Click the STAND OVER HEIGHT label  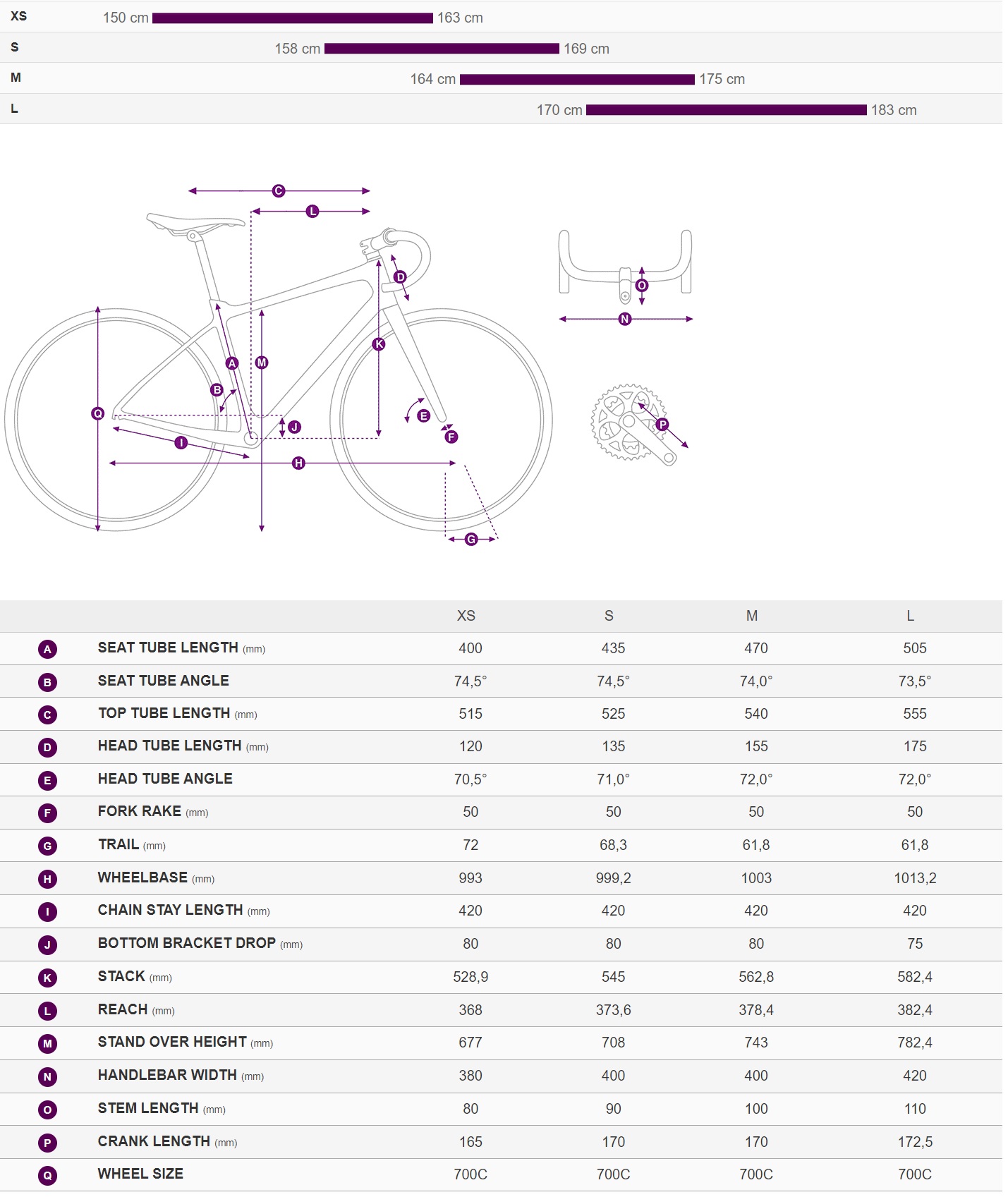coord(172,1042)
